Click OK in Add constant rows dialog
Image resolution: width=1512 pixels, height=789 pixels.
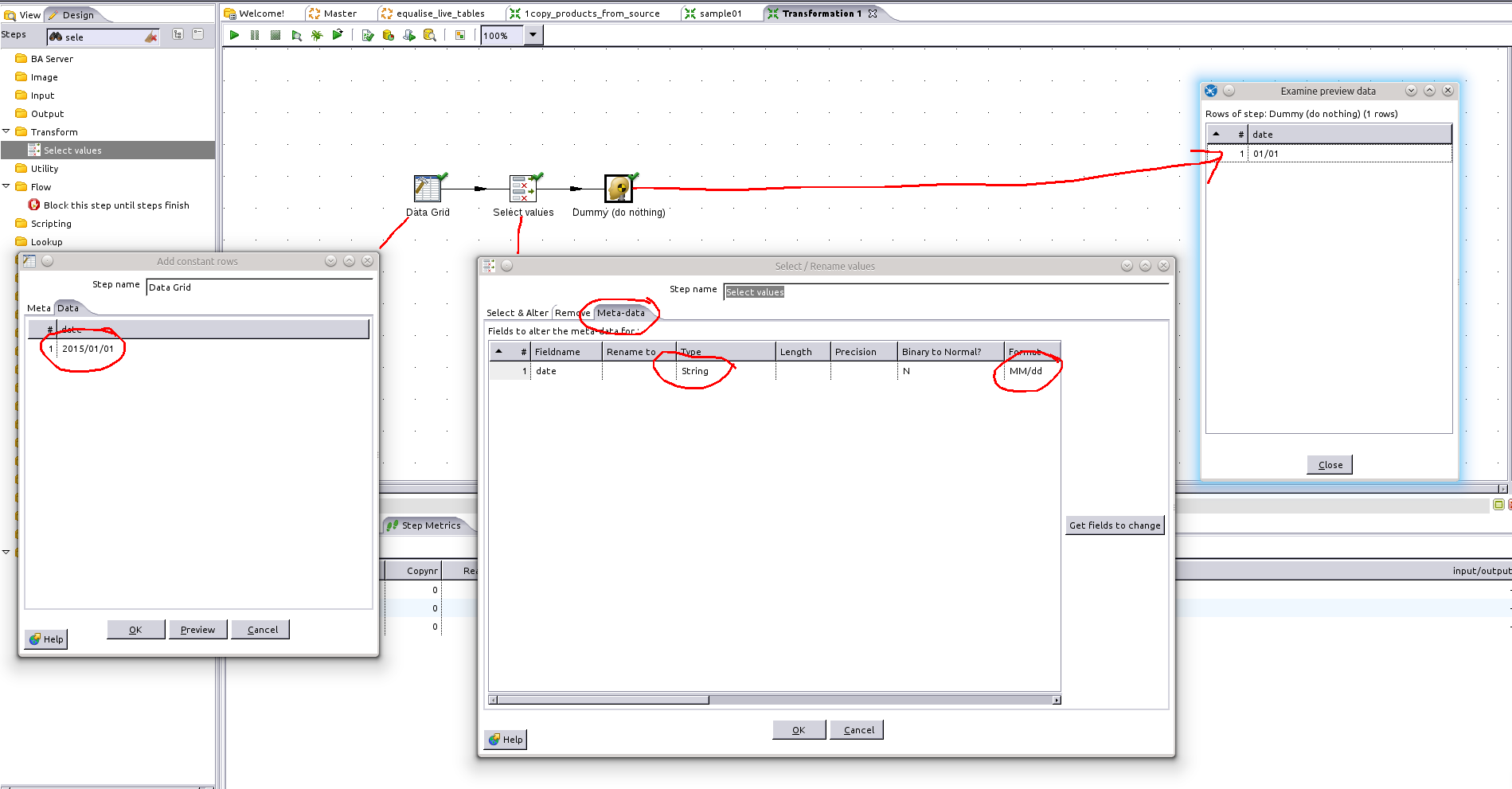click(135, 630)
